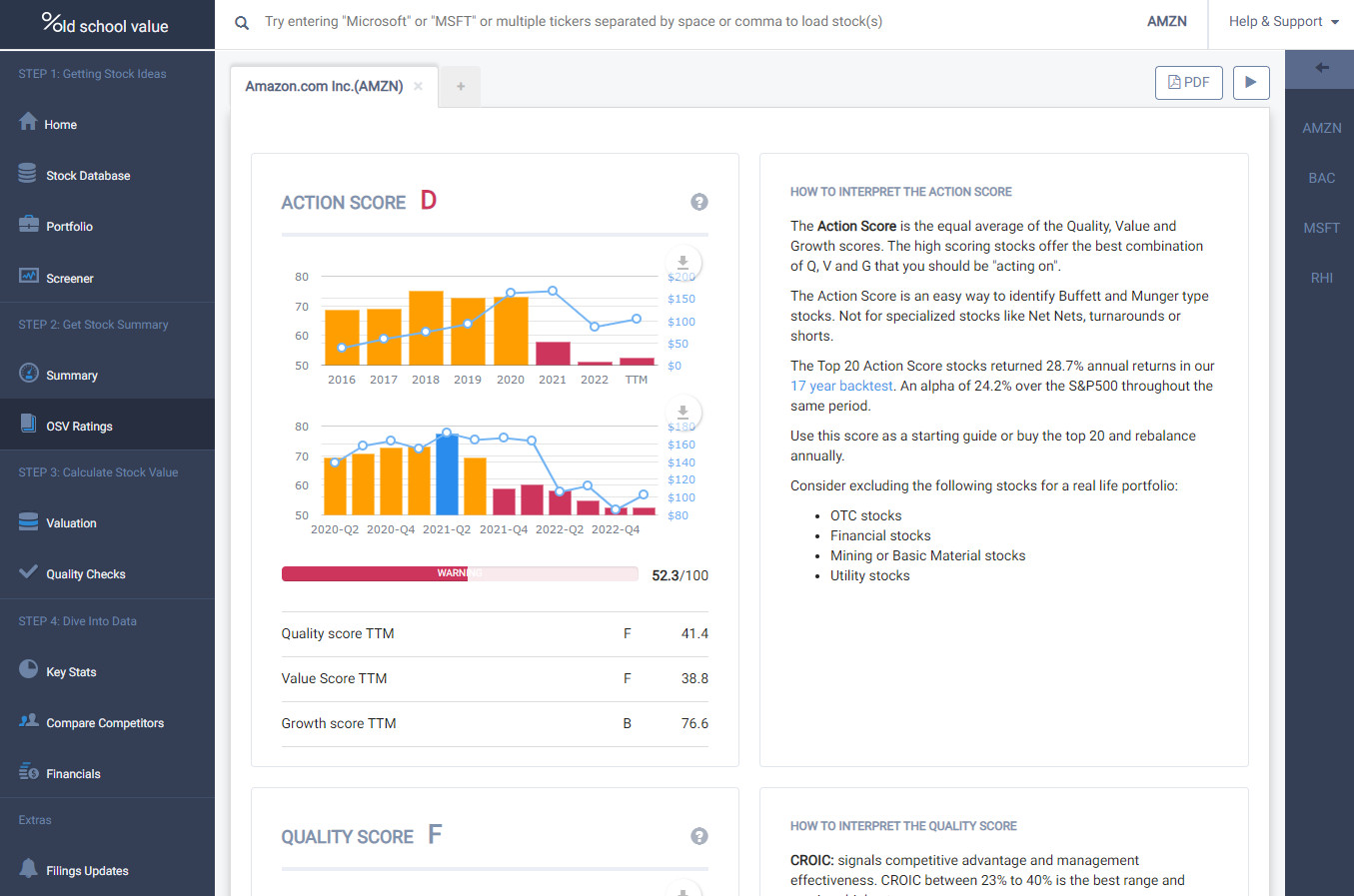Open Home via its house icon
1354x896 pixels.
(x=28, y=122)
